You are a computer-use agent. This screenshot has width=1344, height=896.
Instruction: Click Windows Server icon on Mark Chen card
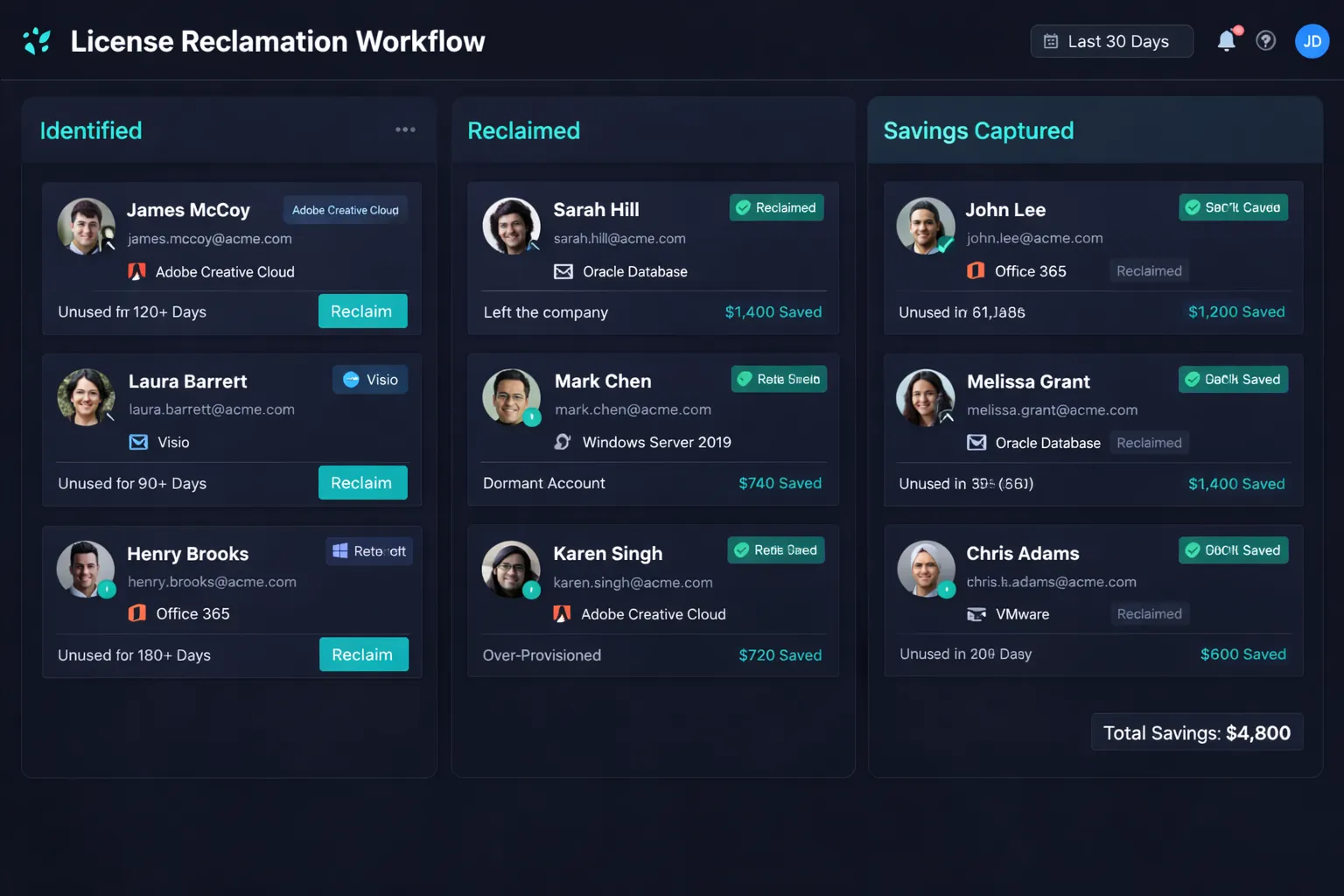pos(563,442)
